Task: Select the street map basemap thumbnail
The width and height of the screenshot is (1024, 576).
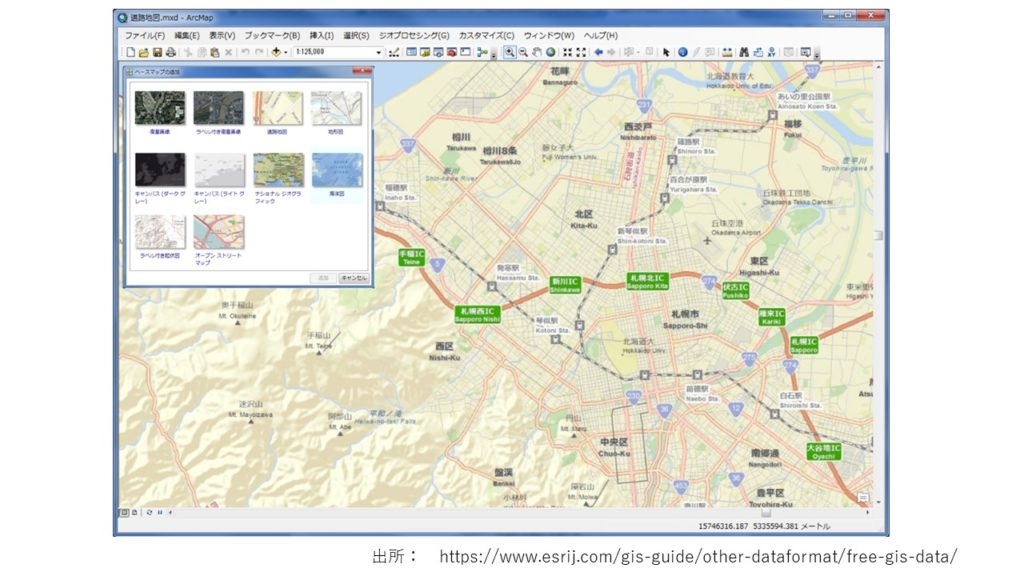Action: point(278,108)
